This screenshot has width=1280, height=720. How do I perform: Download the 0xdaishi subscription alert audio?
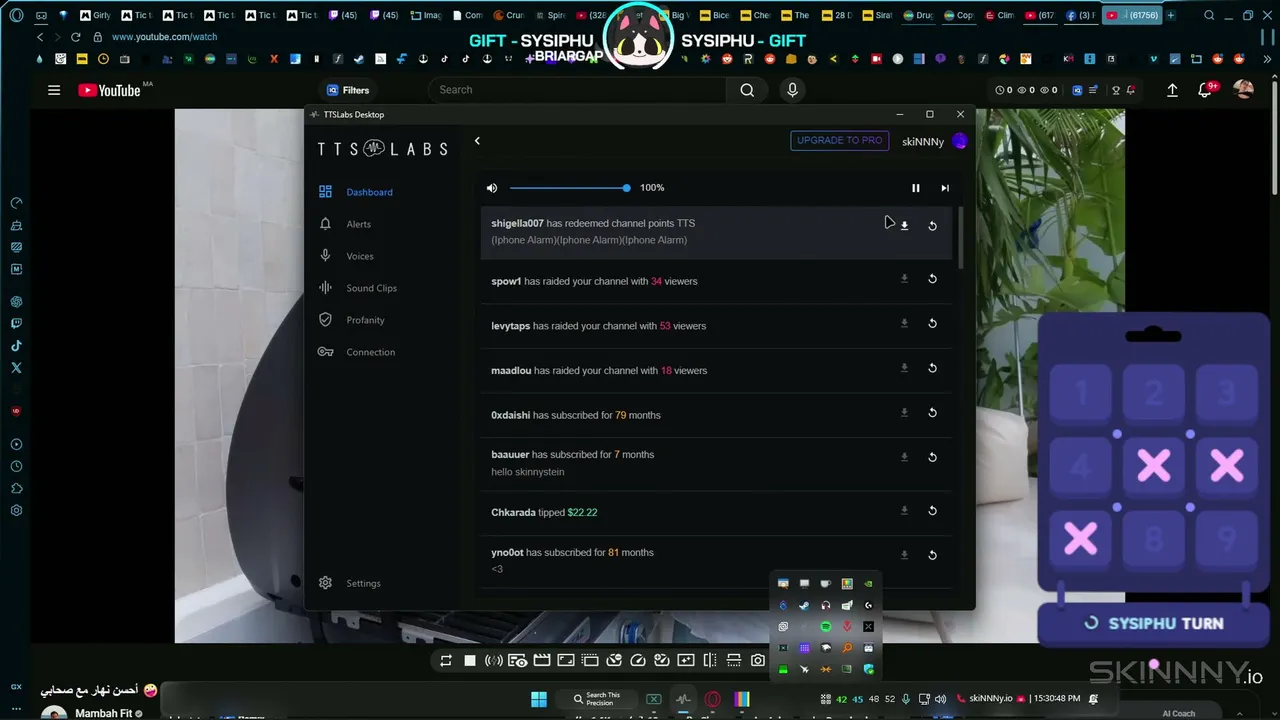904,412
